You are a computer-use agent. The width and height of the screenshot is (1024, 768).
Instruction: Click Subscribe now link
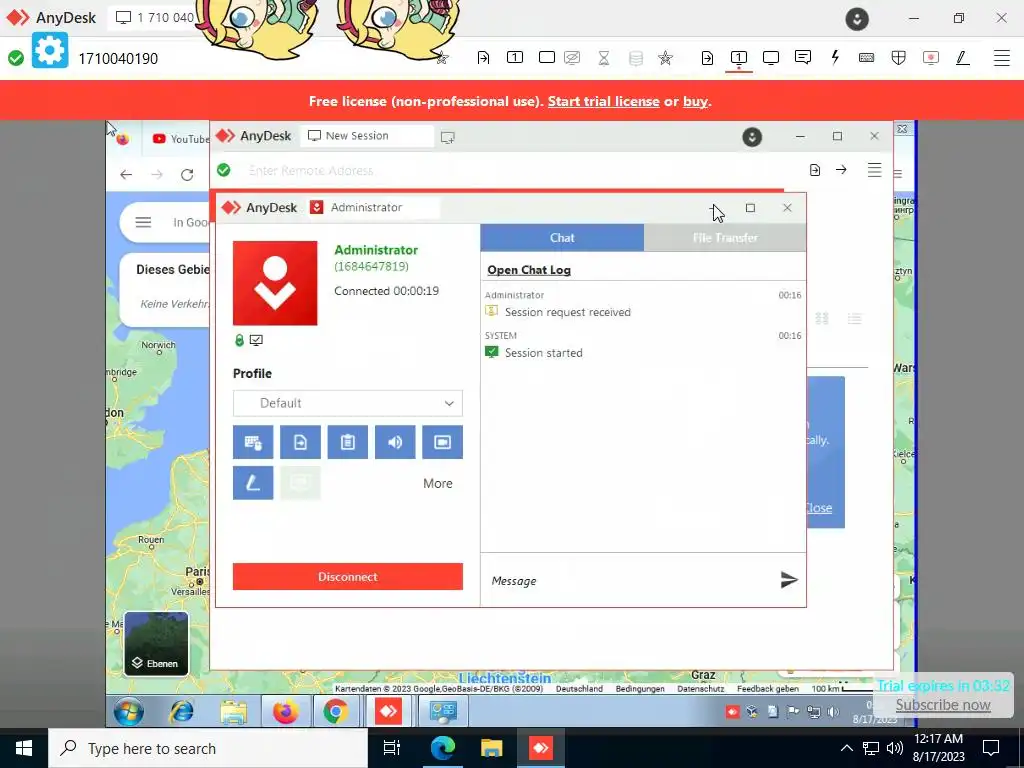[x=943, y=705]
